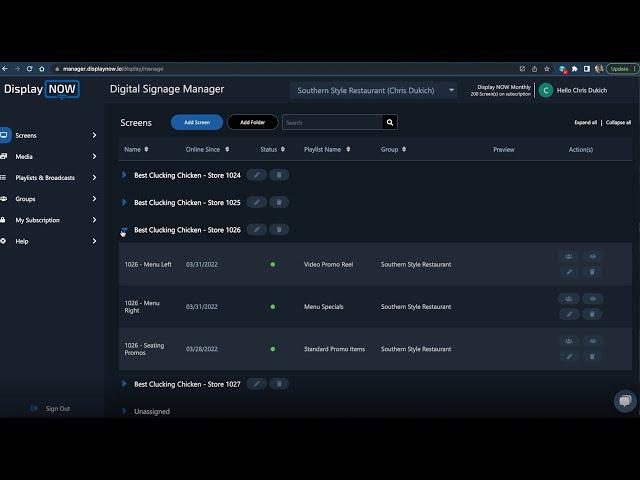Open My Subscription in the sidebar
The height and width of the screenshot is (480, 640).
click(49, 220)
